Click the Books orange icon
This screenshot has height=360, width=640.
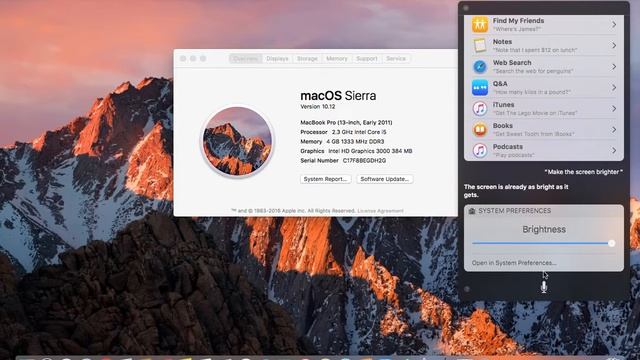pyautogui.click(x=480, y=130)
